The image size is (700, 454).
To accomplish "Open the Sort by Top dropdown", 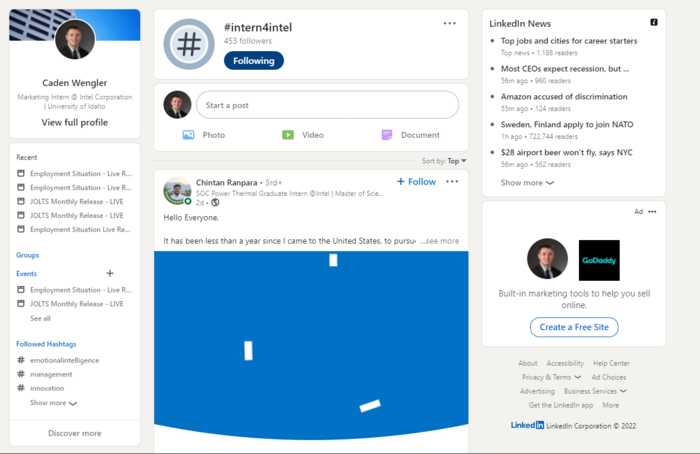I will pyautogui.click(x=456, y=160).
